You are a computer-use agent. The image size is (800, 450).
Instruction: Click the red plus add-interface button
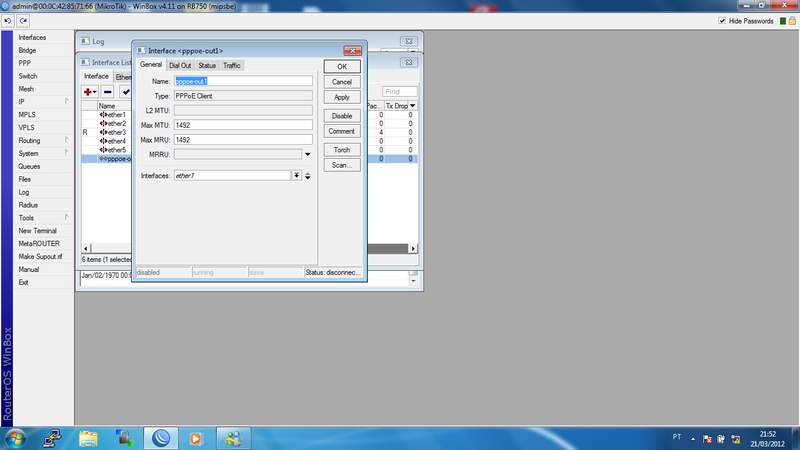(x=90, y=92)
